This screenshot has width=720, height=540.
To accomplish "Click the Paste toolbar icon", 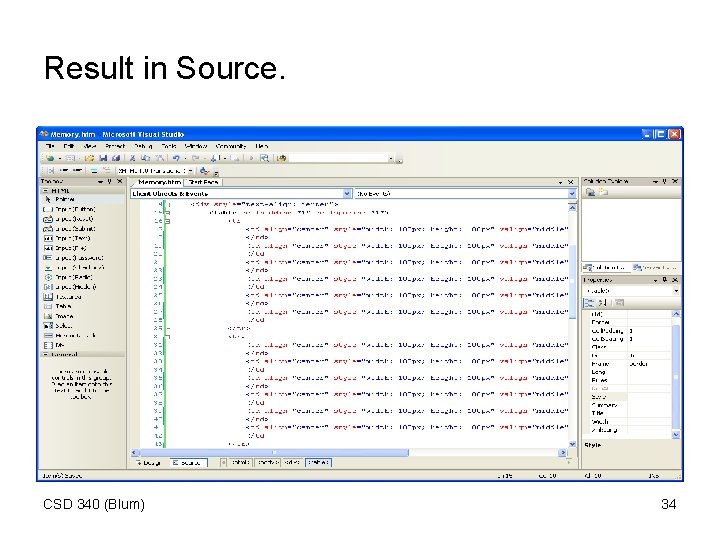I will (x=159, y=158).
